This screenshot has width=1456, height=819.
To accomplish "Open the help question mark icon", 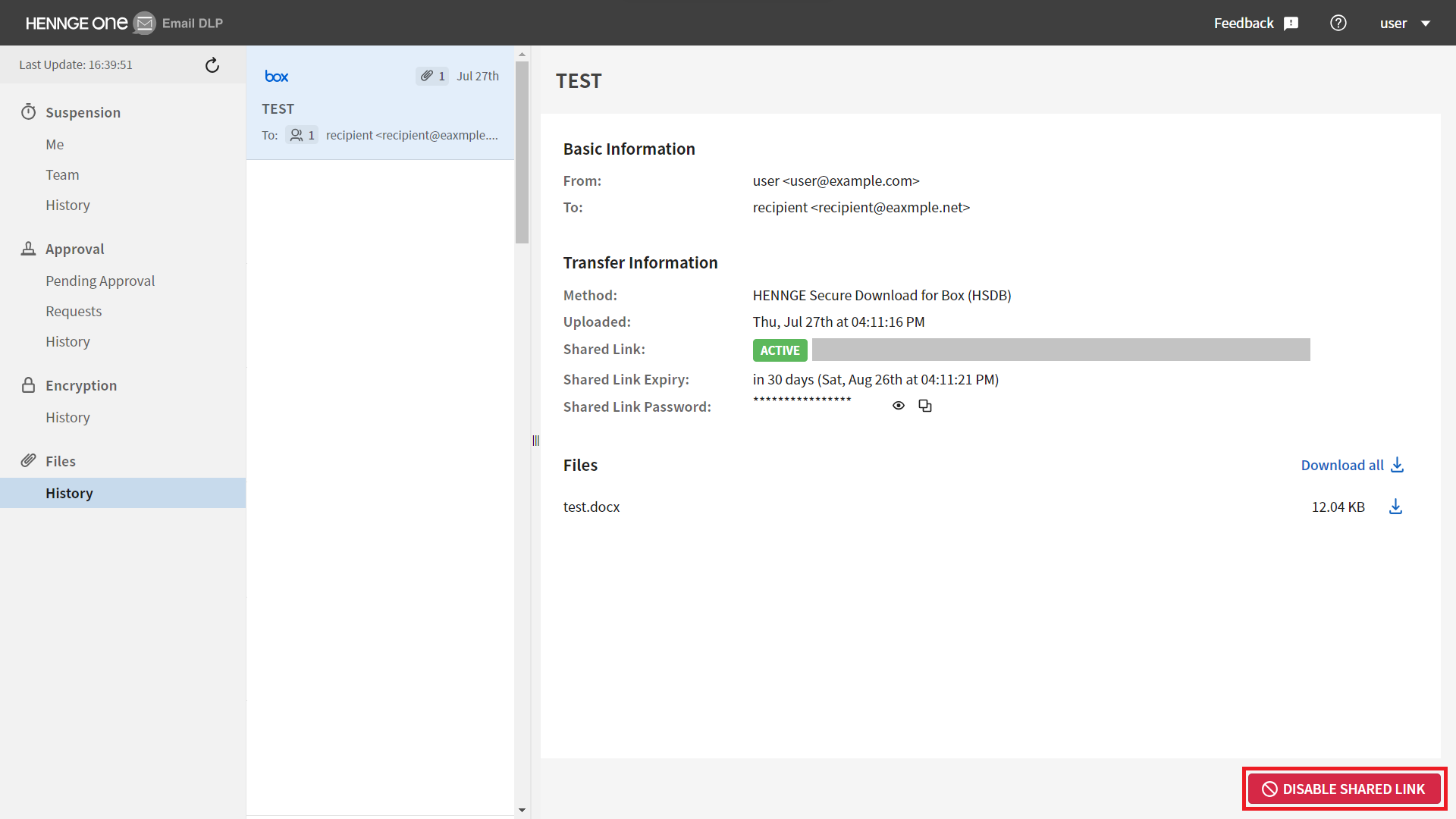I will coord(1338,23).
